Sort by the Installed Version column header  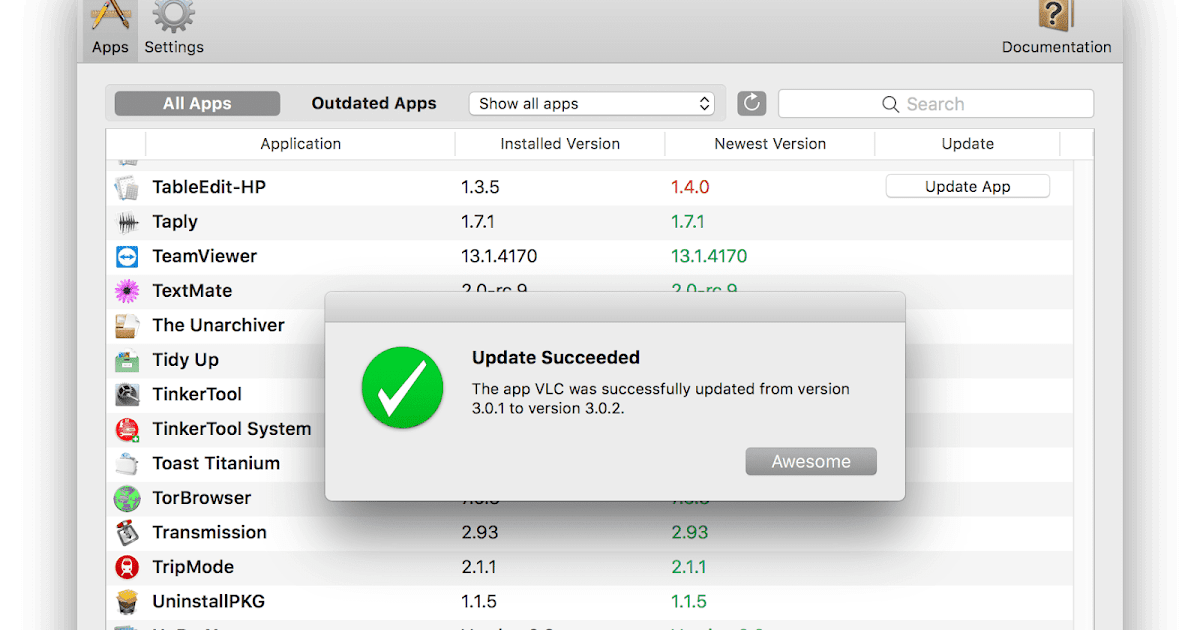tap(560, 144)
